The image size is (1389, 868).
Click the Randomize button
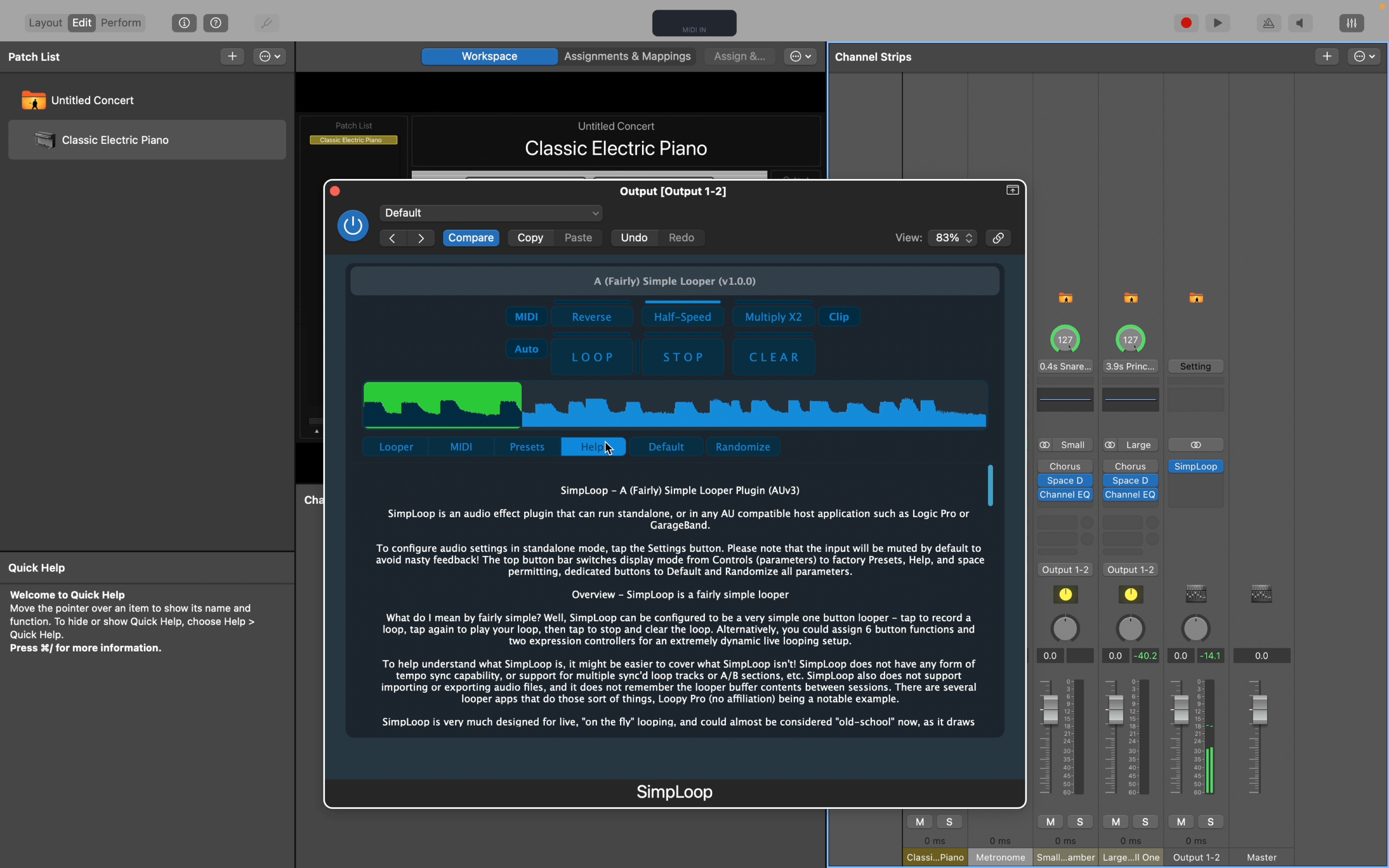pyautogui.click(x=743, y=446)
